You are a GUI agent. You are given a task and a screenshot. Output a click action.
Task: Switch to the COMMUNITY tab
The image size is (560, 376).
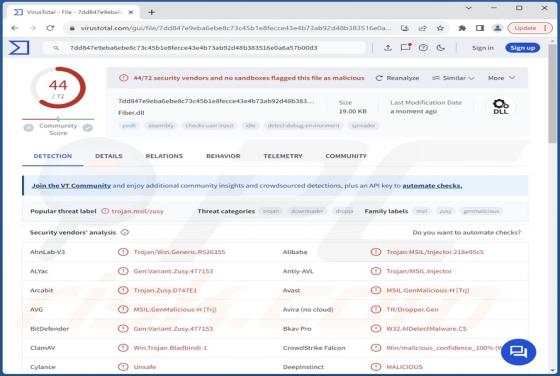[x=346, y=156]
